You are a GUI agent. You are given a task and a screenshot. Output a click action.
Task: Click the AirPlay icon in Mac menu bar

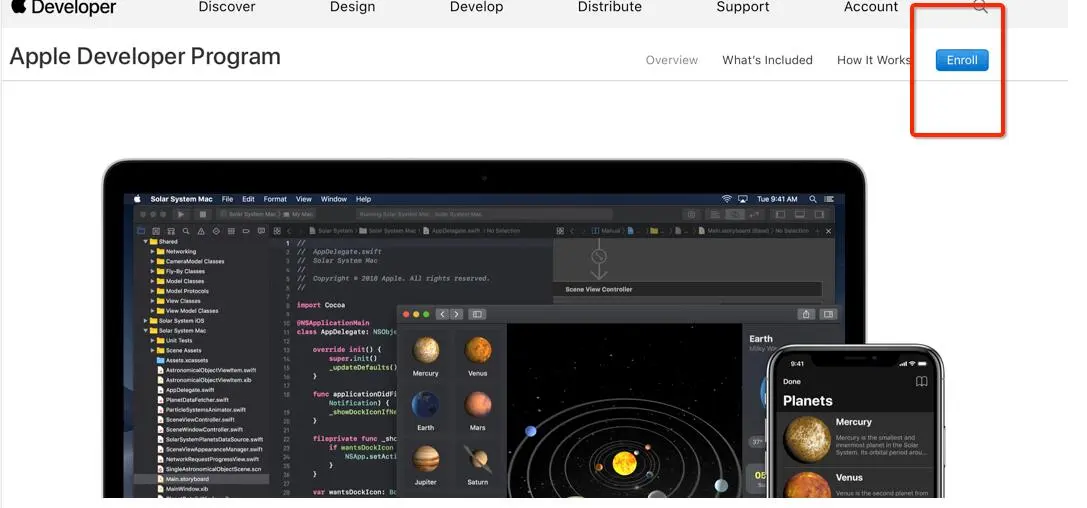[x=743, y=199]
